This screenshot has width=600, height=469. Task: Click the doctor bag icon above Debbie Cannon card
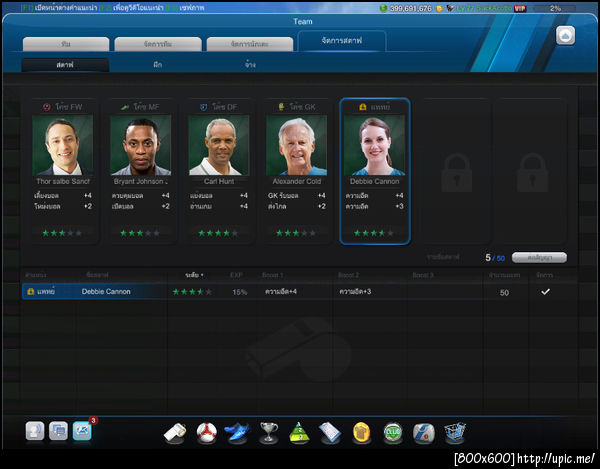click(x=363, y=107)
